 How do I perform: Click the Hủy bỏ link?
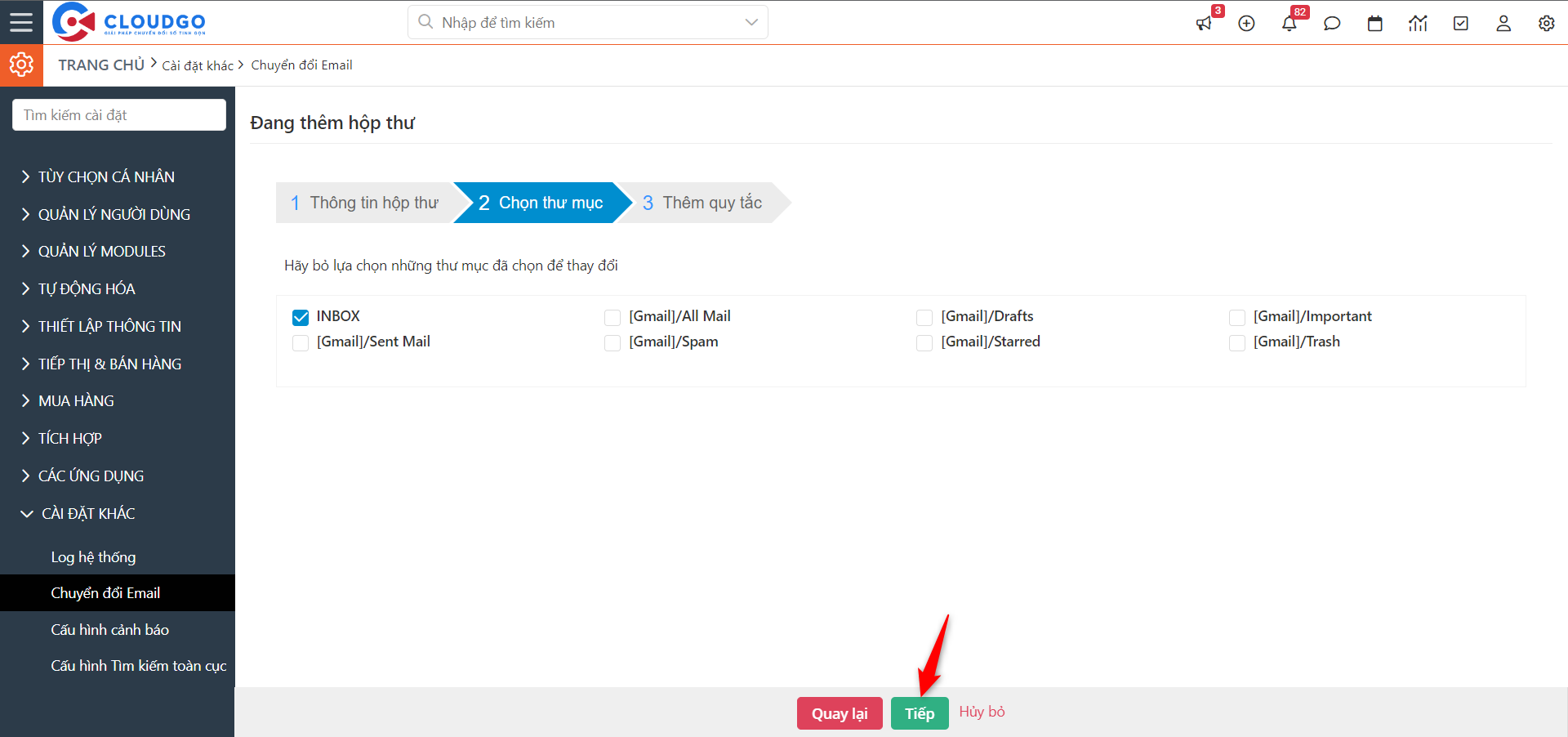pyautogui.click(x=982, y=712)
